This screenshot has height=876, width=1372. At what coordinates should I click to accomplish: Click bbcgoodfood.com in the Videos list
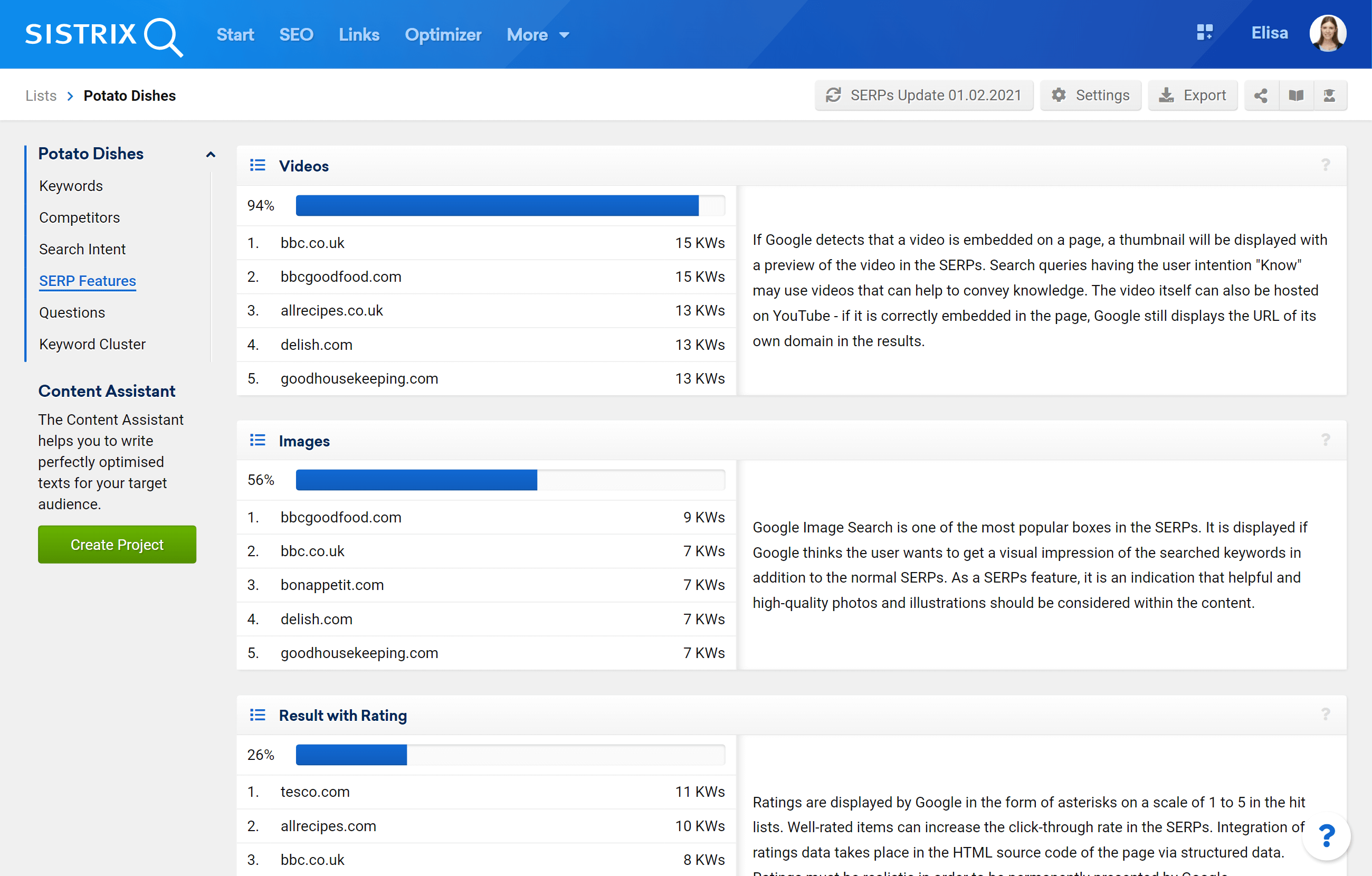point(341,277)
